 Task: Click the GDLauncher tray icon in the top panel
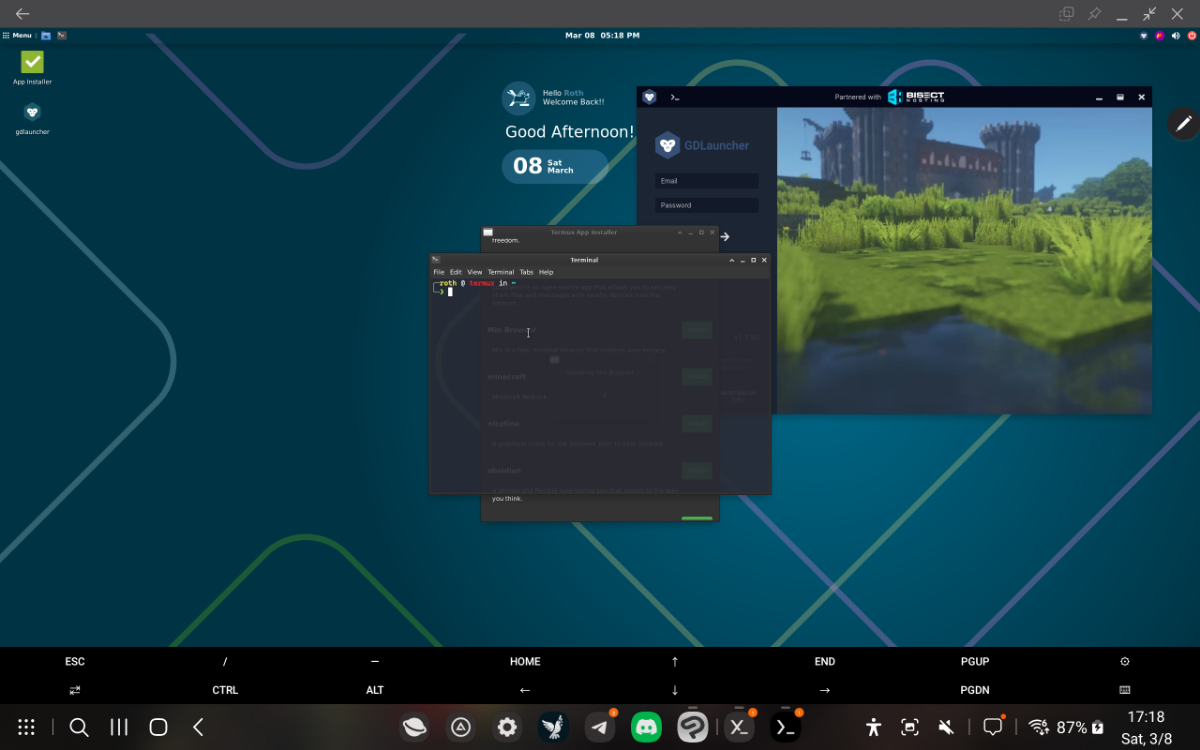click(1144, 35)
